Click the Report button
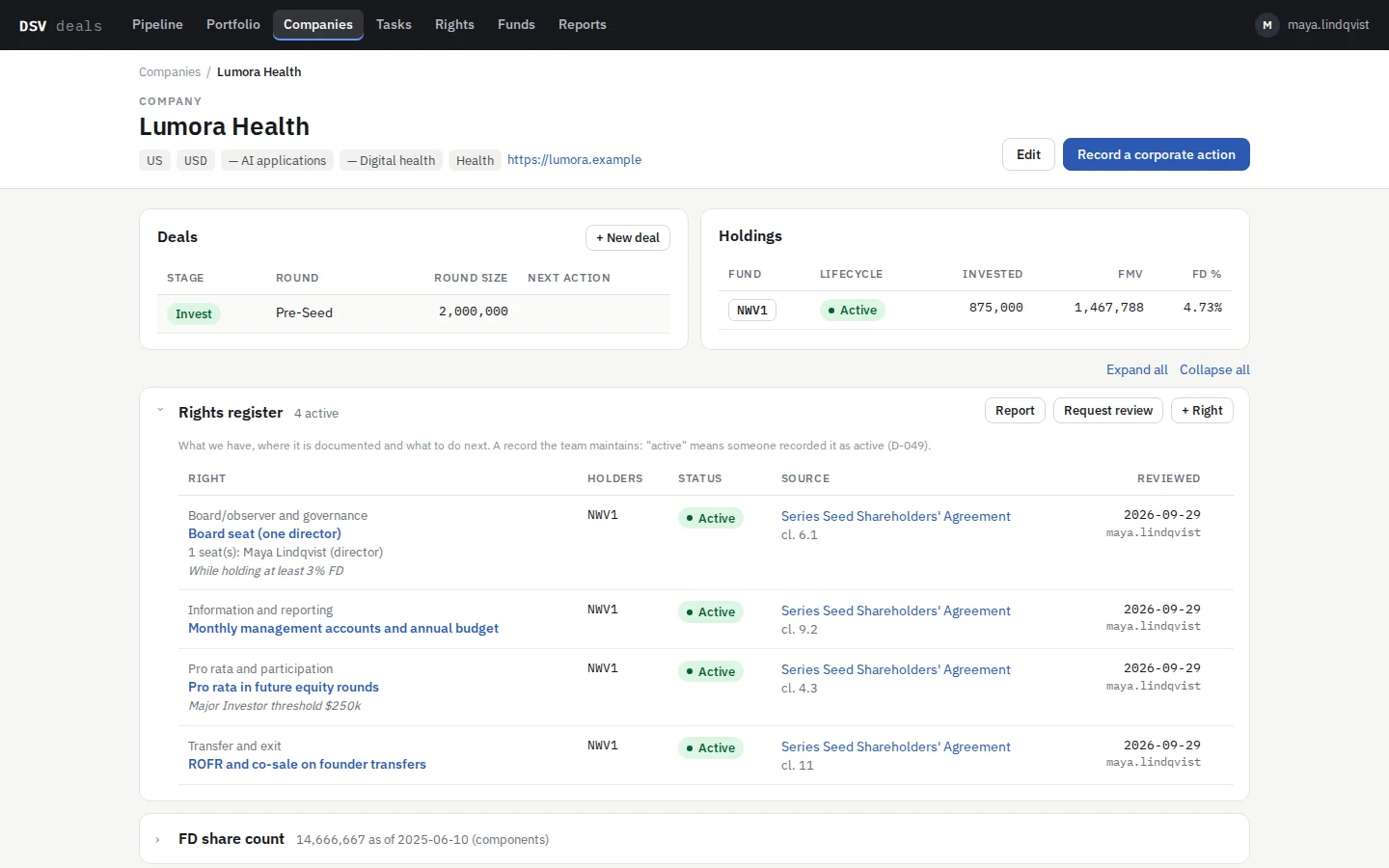The image size is (1389, 868). (x=1015, y=411)
